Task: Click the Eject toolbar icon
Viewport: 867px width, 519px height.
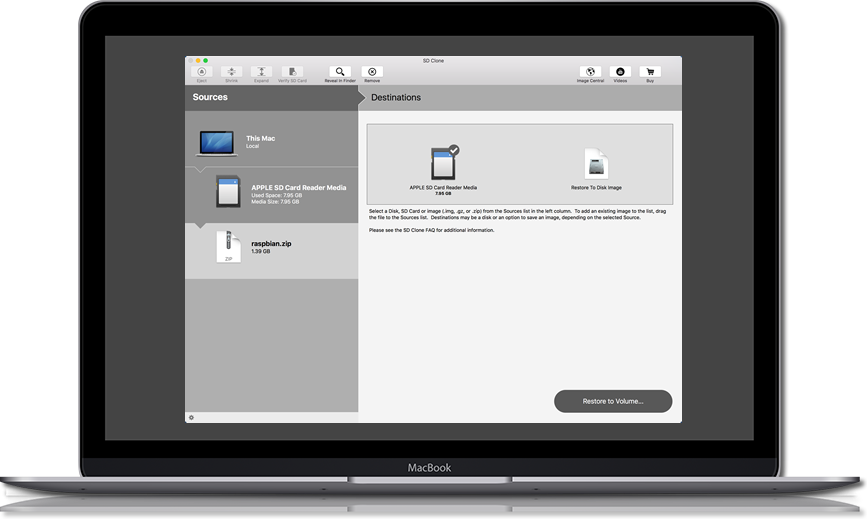Action: pos(202,72)
